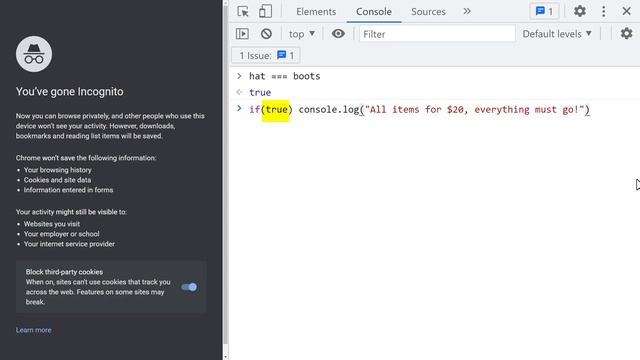The width and height of the screenshot is (640, 360).
Task: Focus the console Filter field
Action: coord(437,34)
